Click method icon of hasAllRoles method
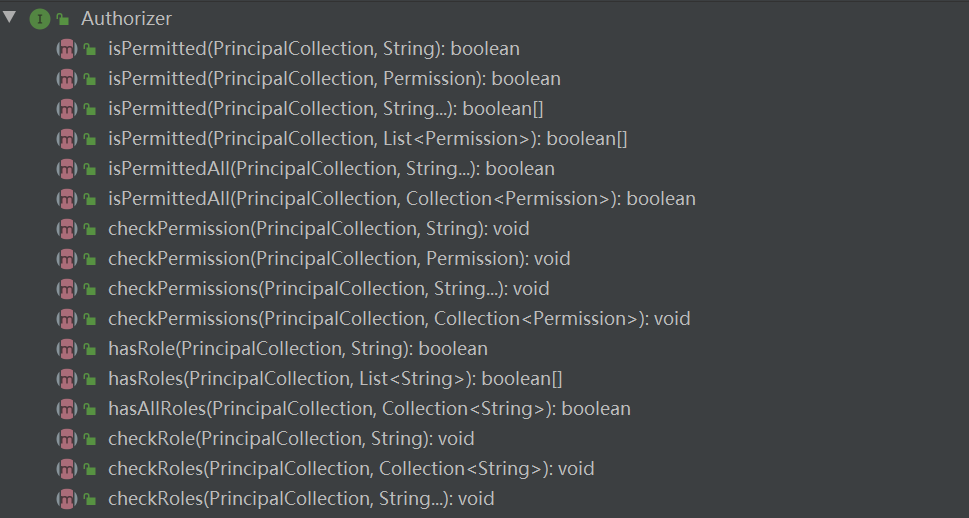 (67, 408)
